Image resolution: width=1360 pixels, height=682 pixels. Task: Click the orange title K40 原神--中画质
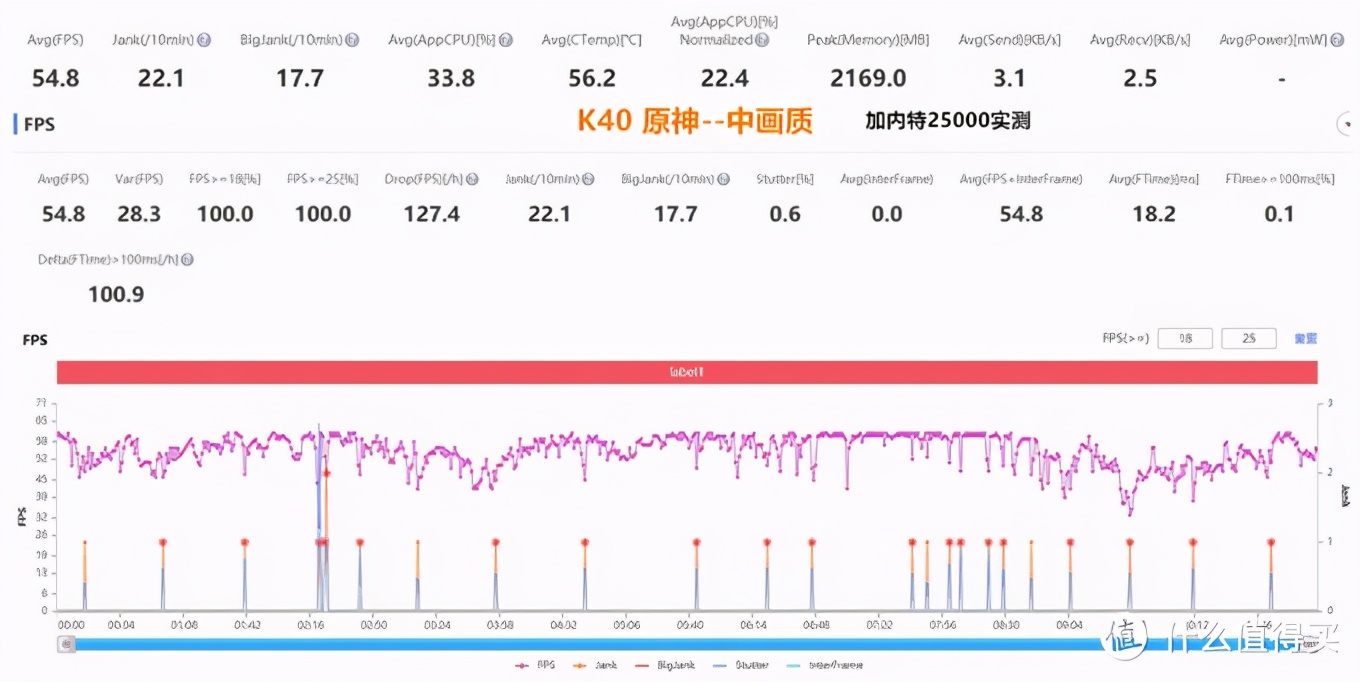coord(695,121)
